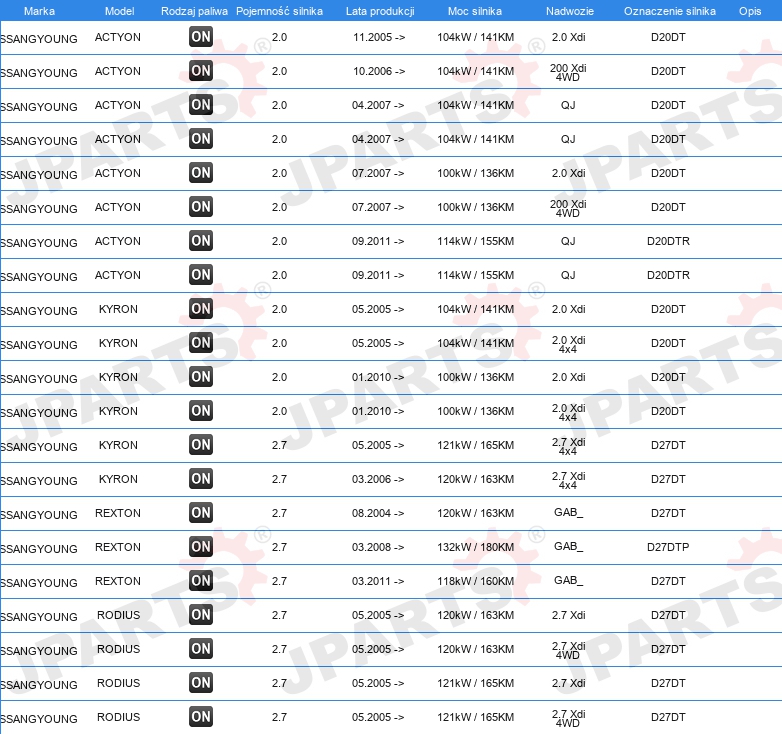This screenshot has width=782, height=734.
Task: Click the D27DTP engine code cell
Action: point(668,547)
